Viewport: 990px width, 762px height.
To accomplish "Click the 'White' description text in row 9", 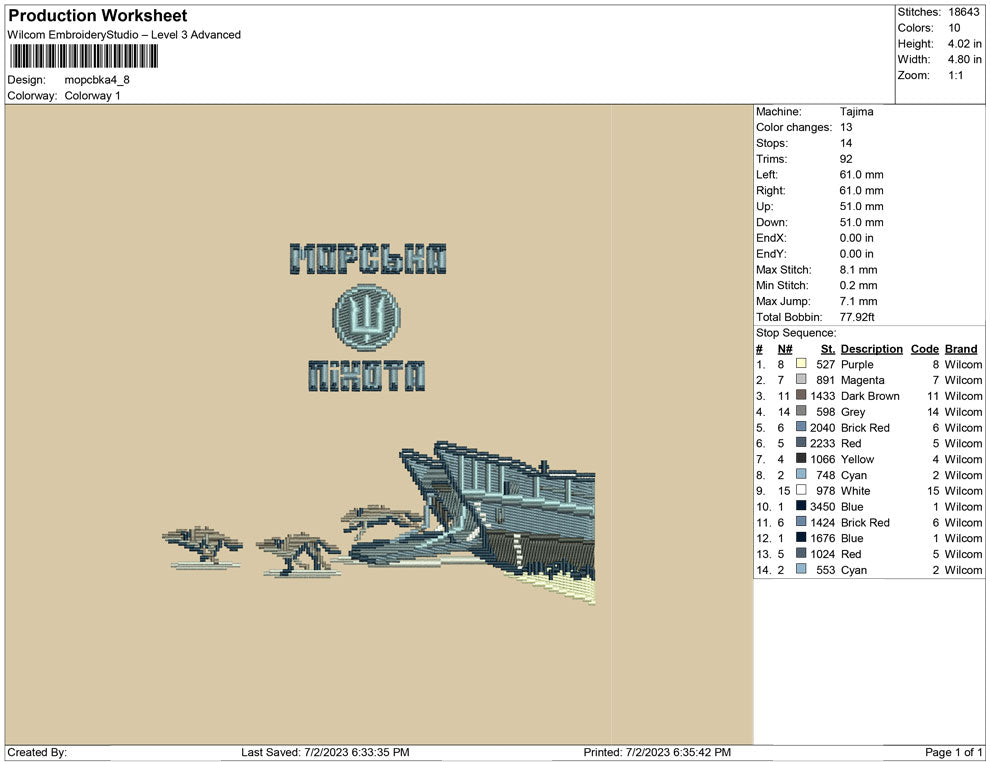I will tap(856, 491).
